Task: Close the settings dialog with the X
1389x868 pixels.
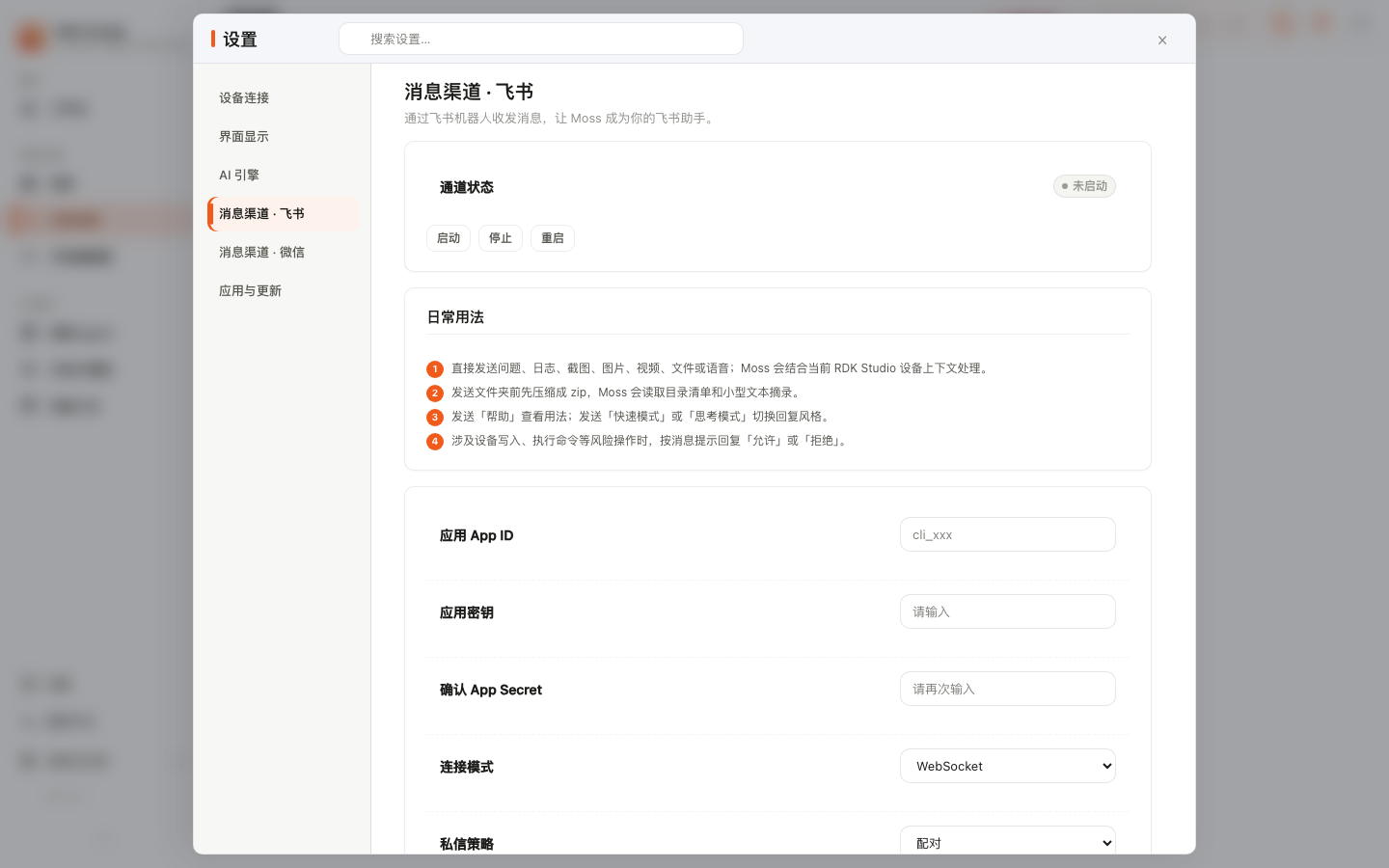Action: (x=1162, y=41)
